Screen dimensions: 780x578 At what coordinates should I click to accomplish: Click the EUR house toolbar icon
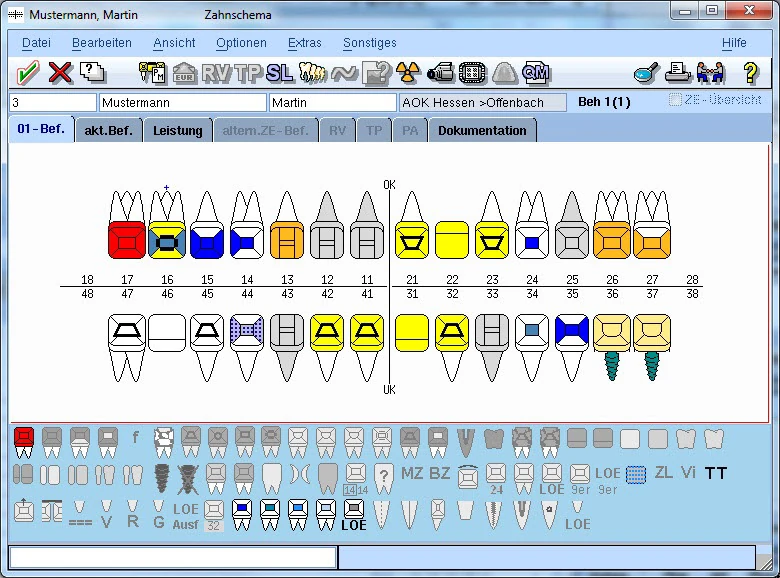point(184,73)
